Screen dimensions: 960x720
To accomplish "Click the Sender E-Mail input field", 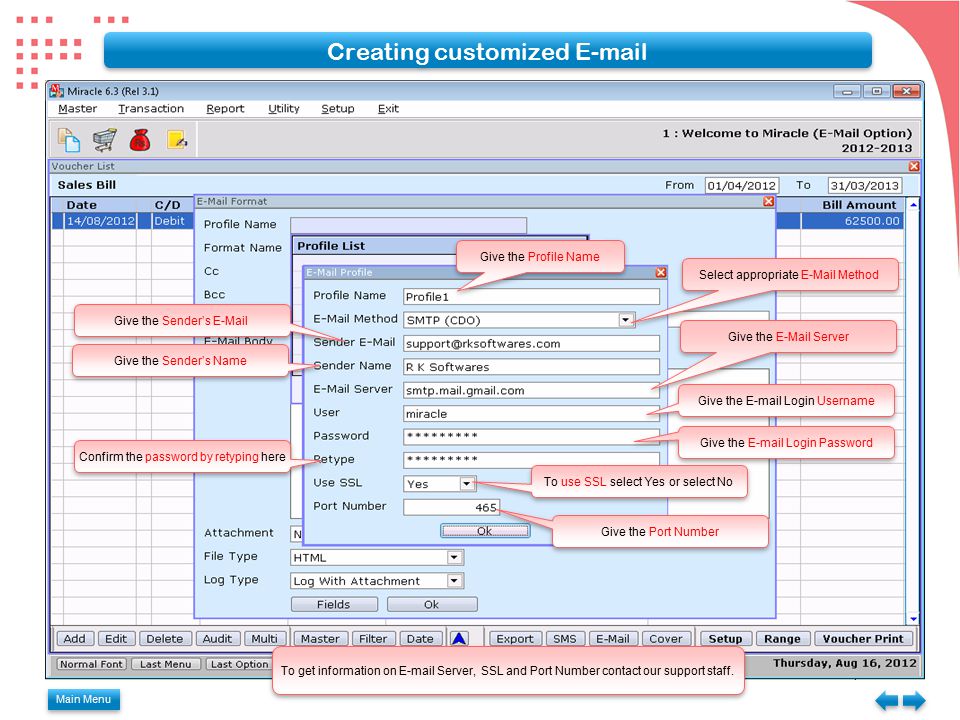I will tap(531, 343).
